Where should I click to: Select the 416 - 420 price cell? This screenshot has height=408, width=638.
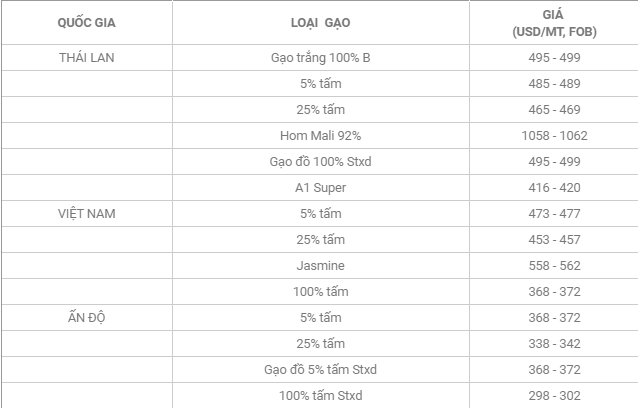[x=554, y=188]
